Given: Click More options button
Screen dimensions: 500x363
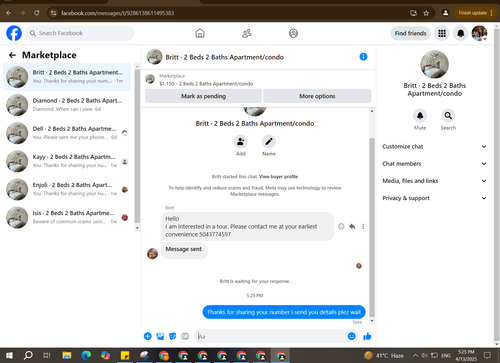Looking at the screenshot, I should (x=317, y=96).
